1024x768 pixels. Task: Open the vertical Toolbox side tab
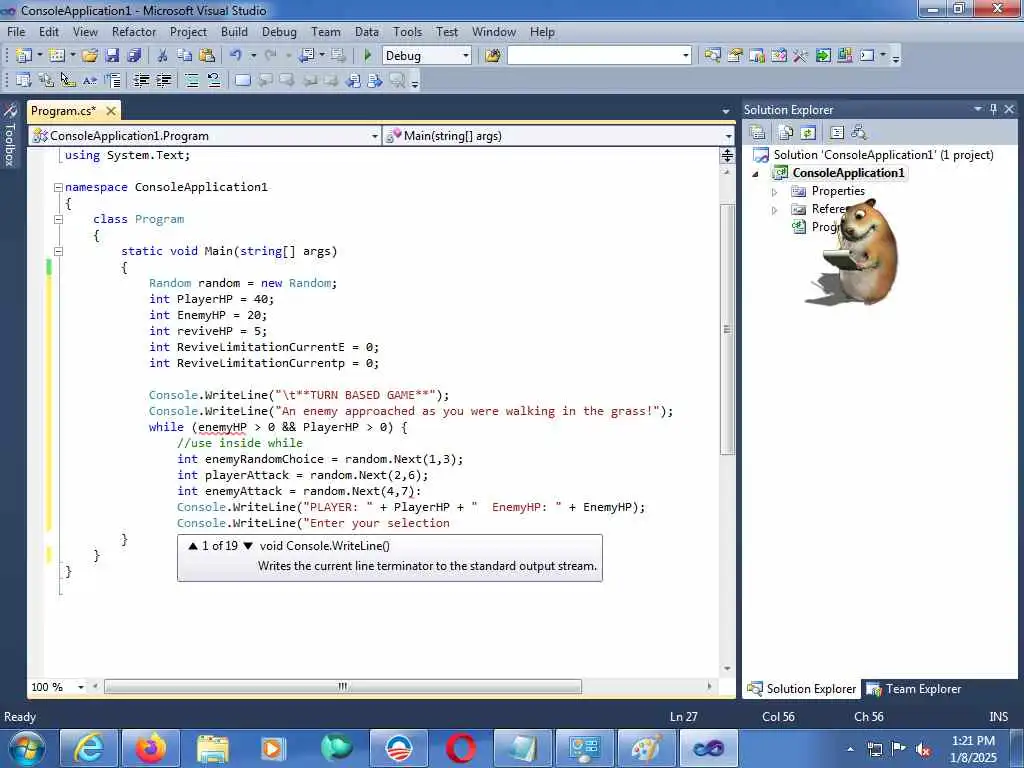[x=10, y=136]
